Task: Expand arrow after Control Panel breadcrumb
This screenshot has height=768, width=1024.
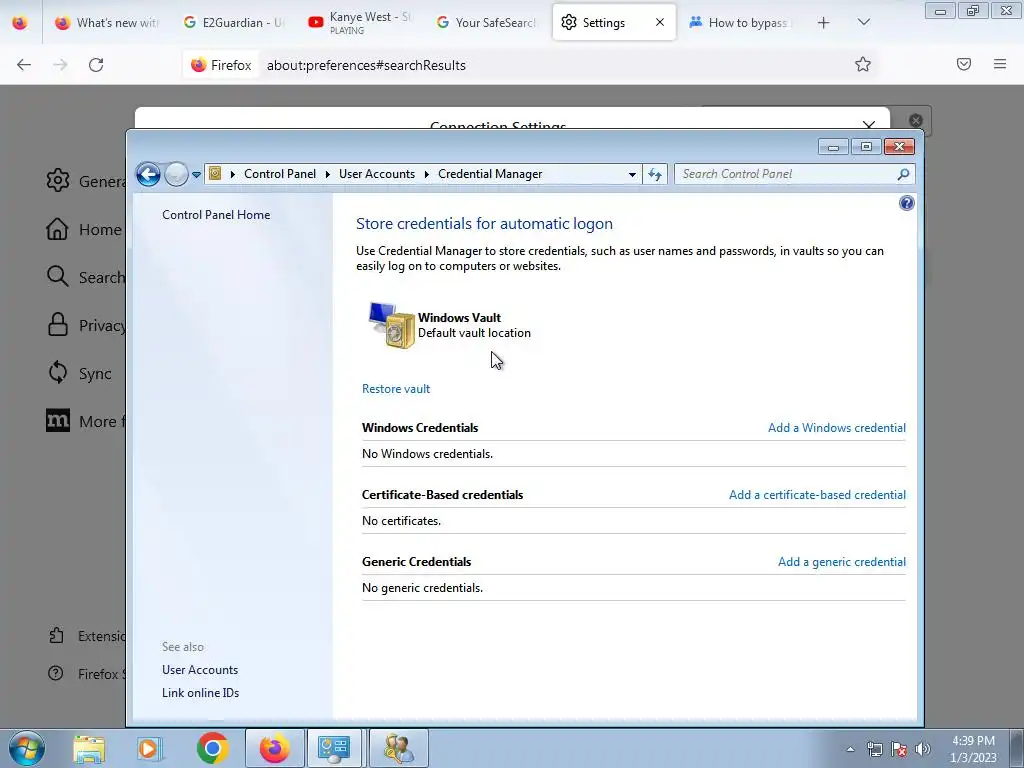Action: tap(328, 174)
